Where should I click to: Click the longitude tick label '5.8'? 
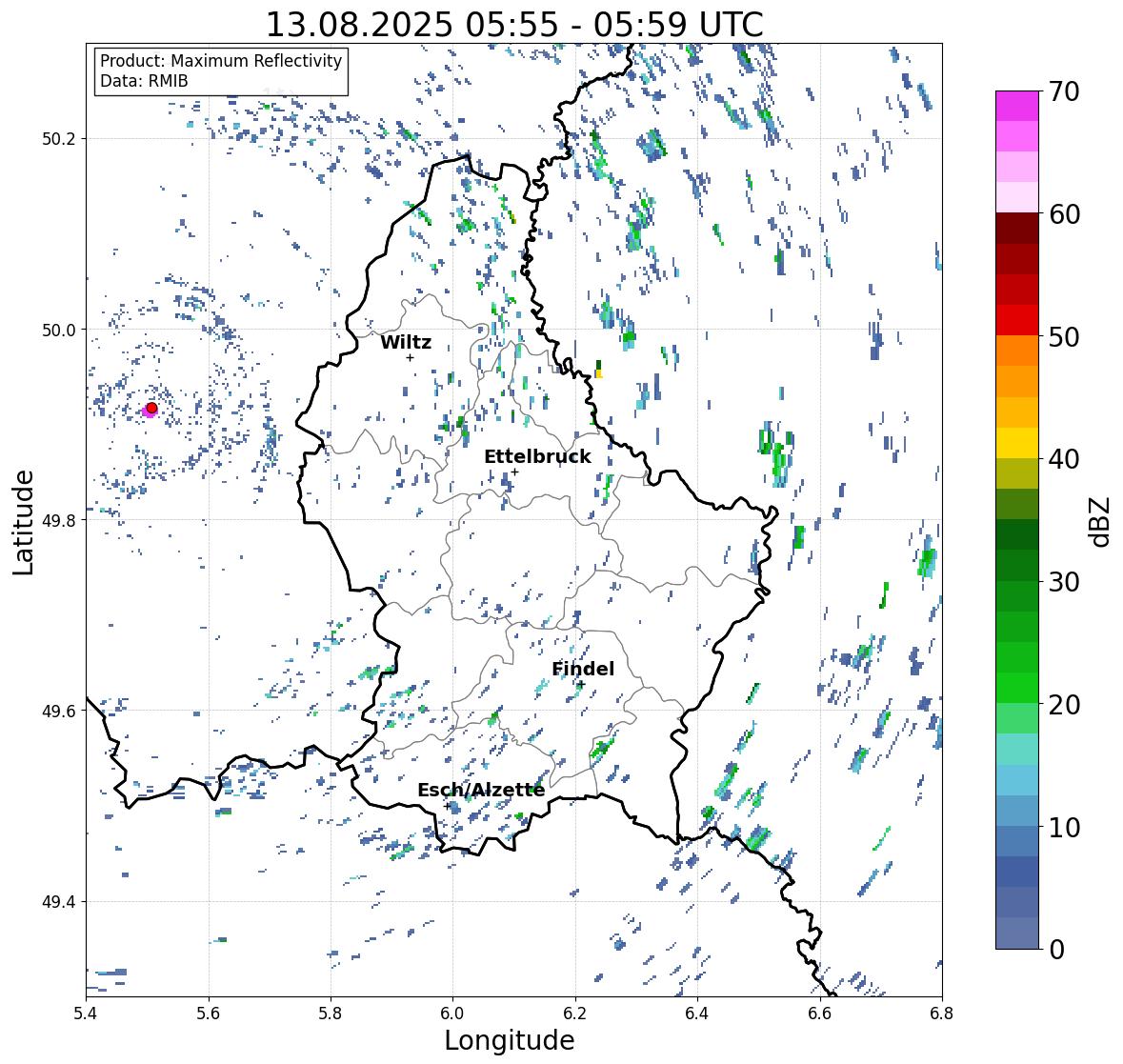click(x=331, y=1014)
